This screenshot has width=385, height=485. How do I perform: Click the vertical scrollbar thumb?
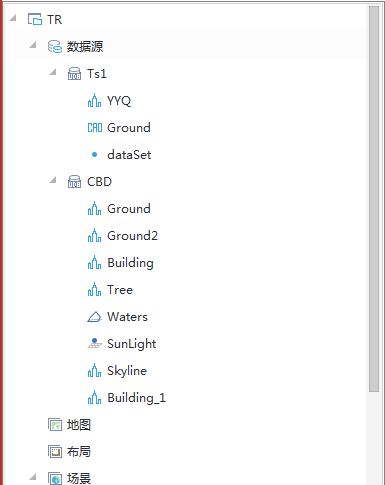[x=374, y=199]
